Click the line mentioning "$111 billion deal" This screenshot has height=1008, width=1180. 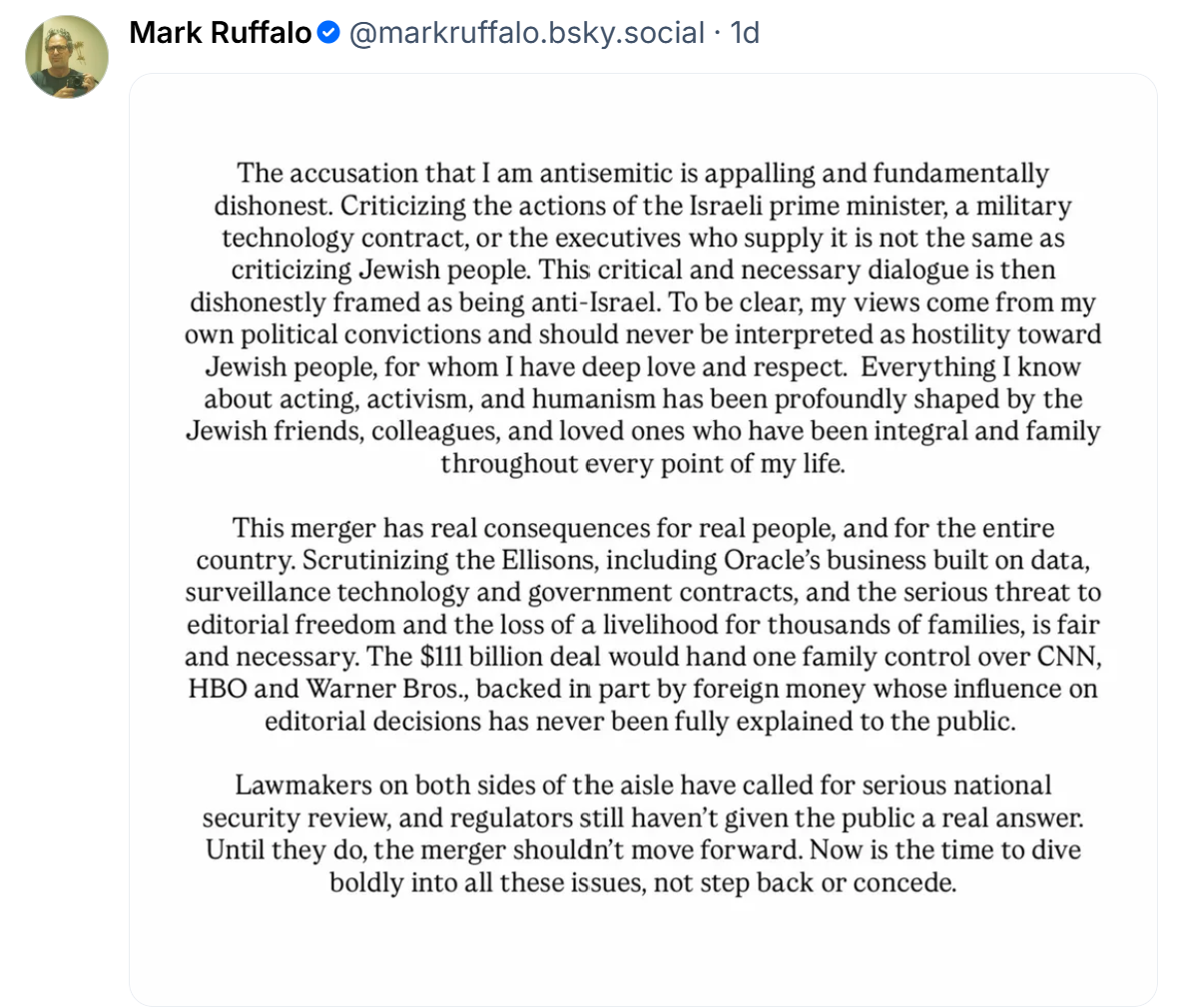(x=644, y=657)
